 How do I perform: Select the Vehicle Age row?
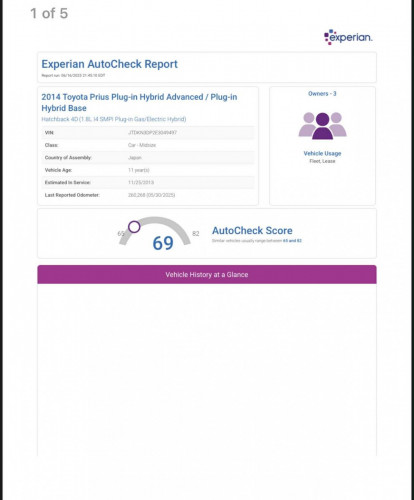pyautogui.click(x=148, y=170)
